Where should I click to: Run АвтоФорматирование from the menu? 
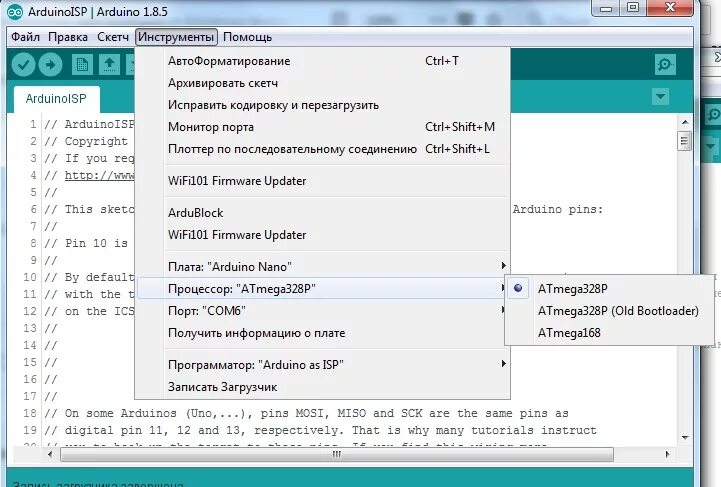click(x=323, y=61)
